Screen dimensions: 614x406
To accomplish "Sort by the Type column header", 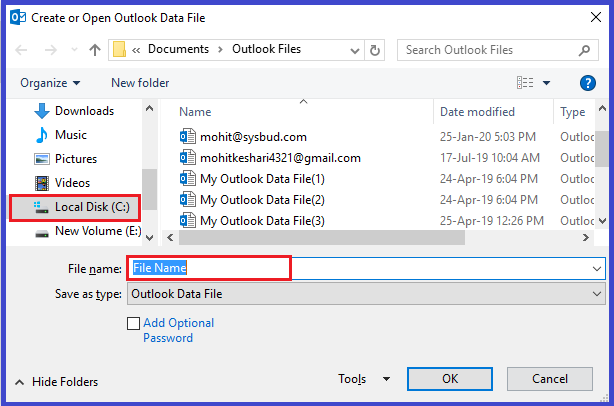I will (572, 112).
